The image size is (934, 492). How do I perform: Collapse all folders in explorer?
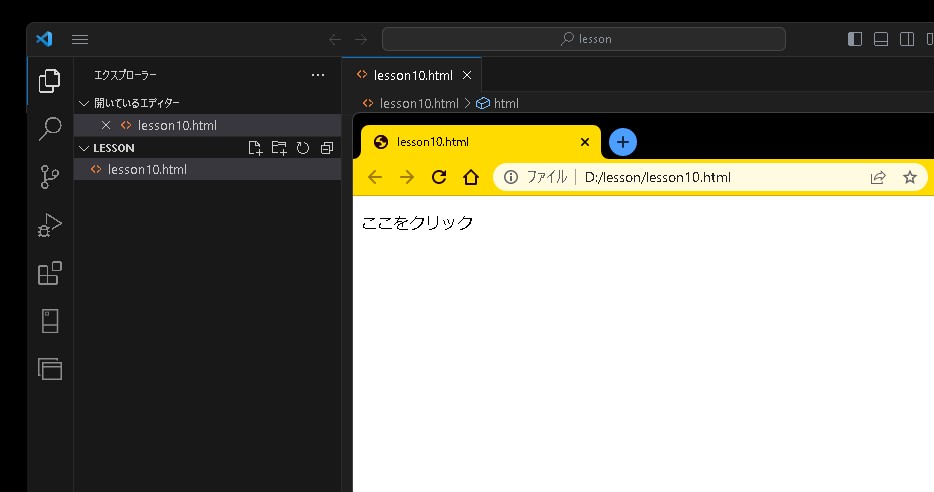pos(327,148)
